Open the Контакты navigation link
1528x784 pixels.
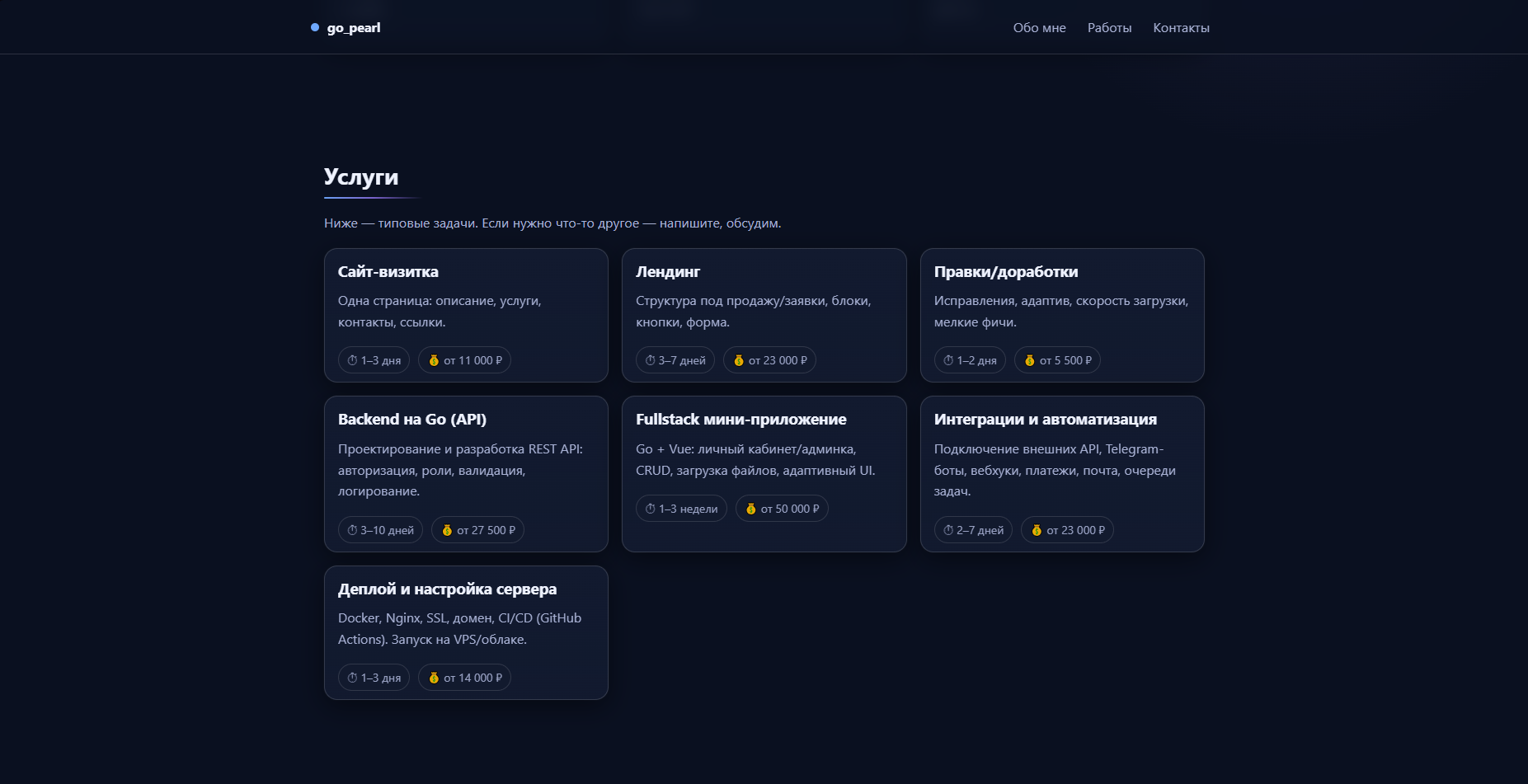coord(1181,28)
